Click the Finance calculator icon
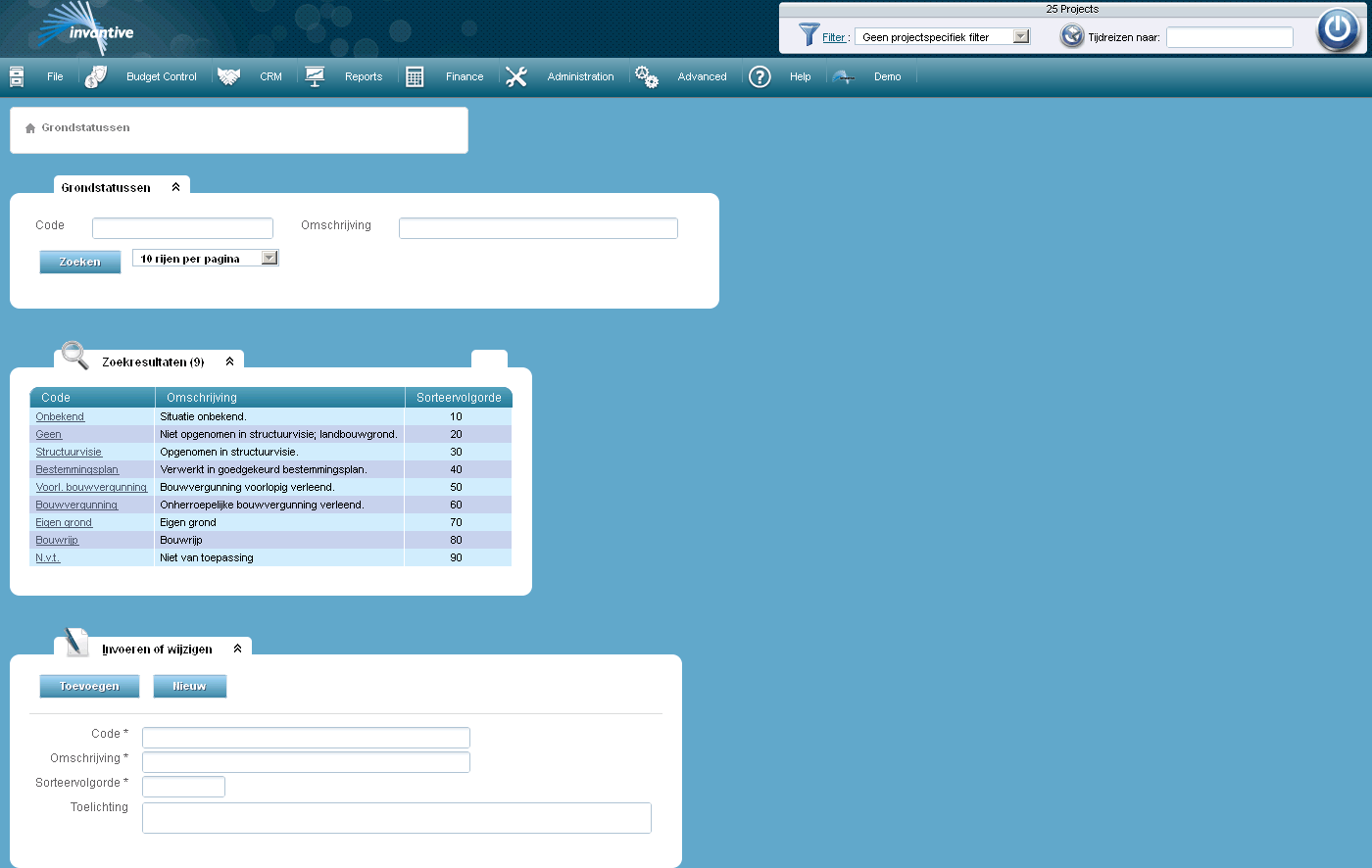Screen dimensions: 1372x868 point(415,76)
